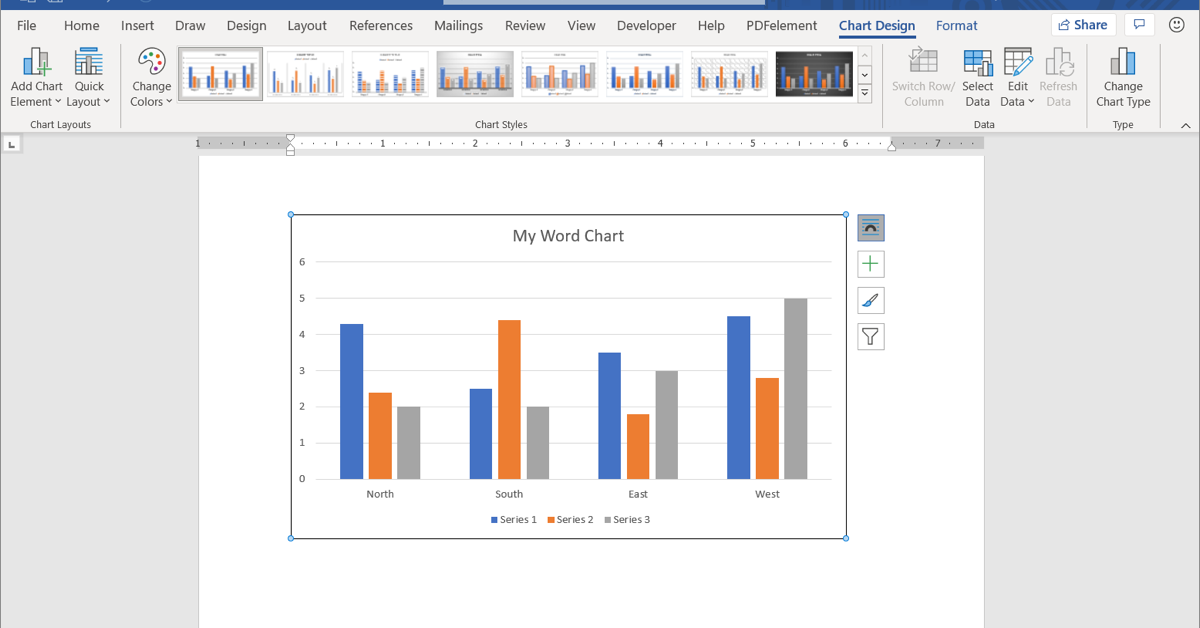Click the green plus Chart Elements button
The height and width of the screenshot is (628, 1200).
coord(871,264)
